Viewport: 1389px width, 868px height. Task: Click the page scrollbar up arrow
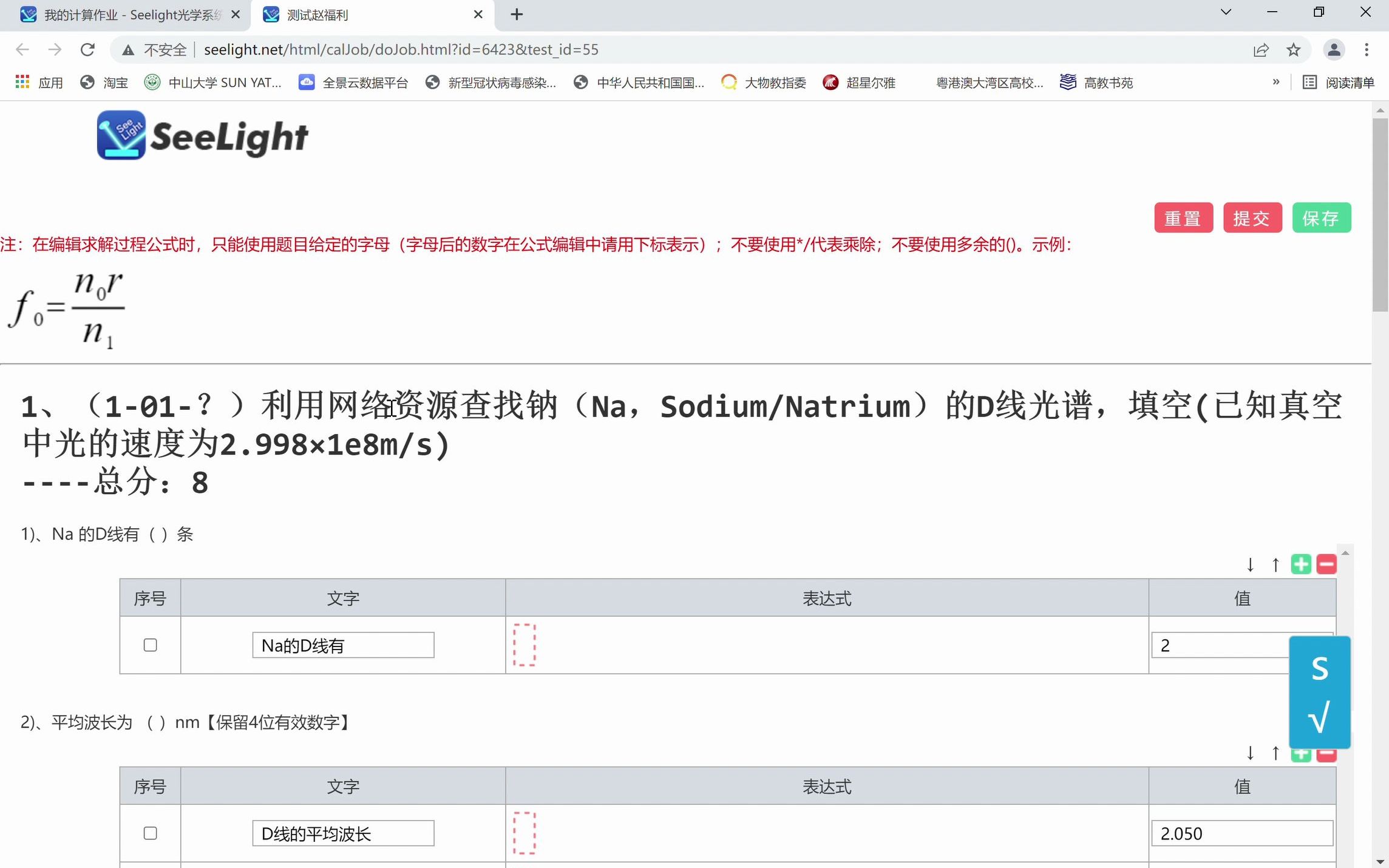pyautogui.click(x=1380, y=110)
